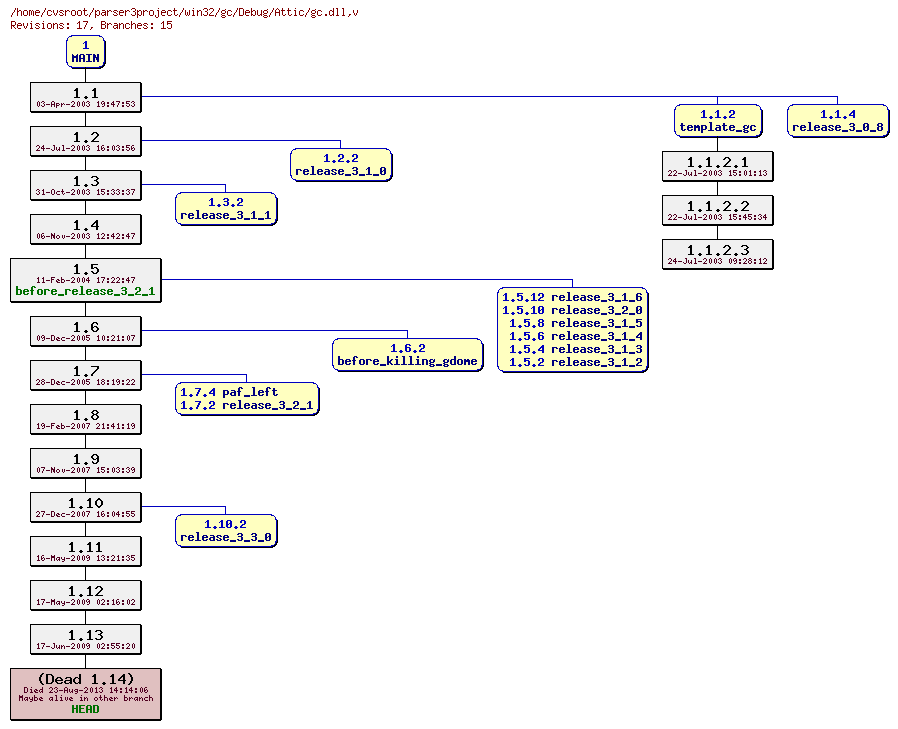Click the 1.5.10 release_3_2_0 entry
The width and height of the screenshot is (898, 729).
572,310
